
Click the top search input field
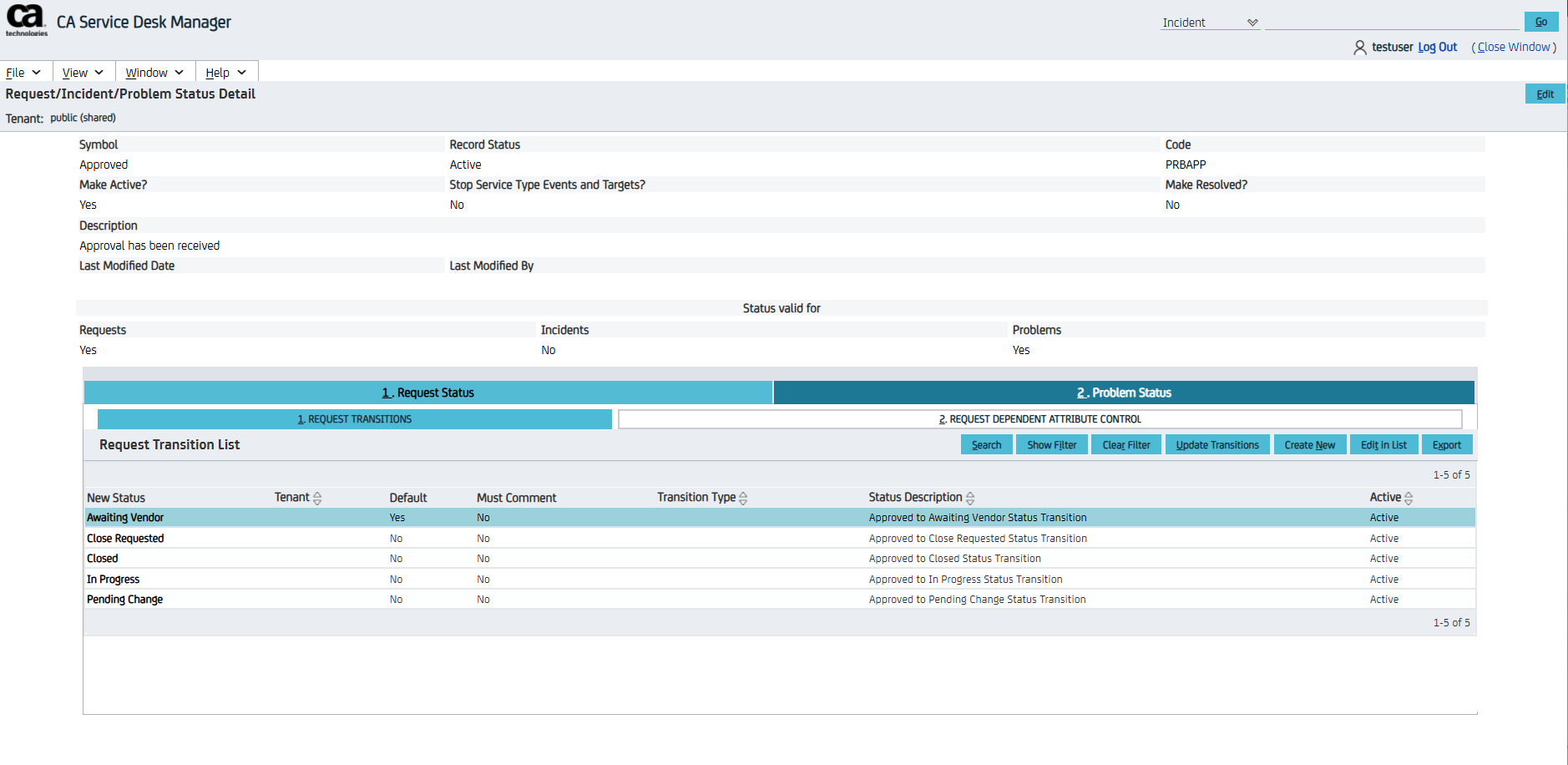click(x=1391, y=22)
